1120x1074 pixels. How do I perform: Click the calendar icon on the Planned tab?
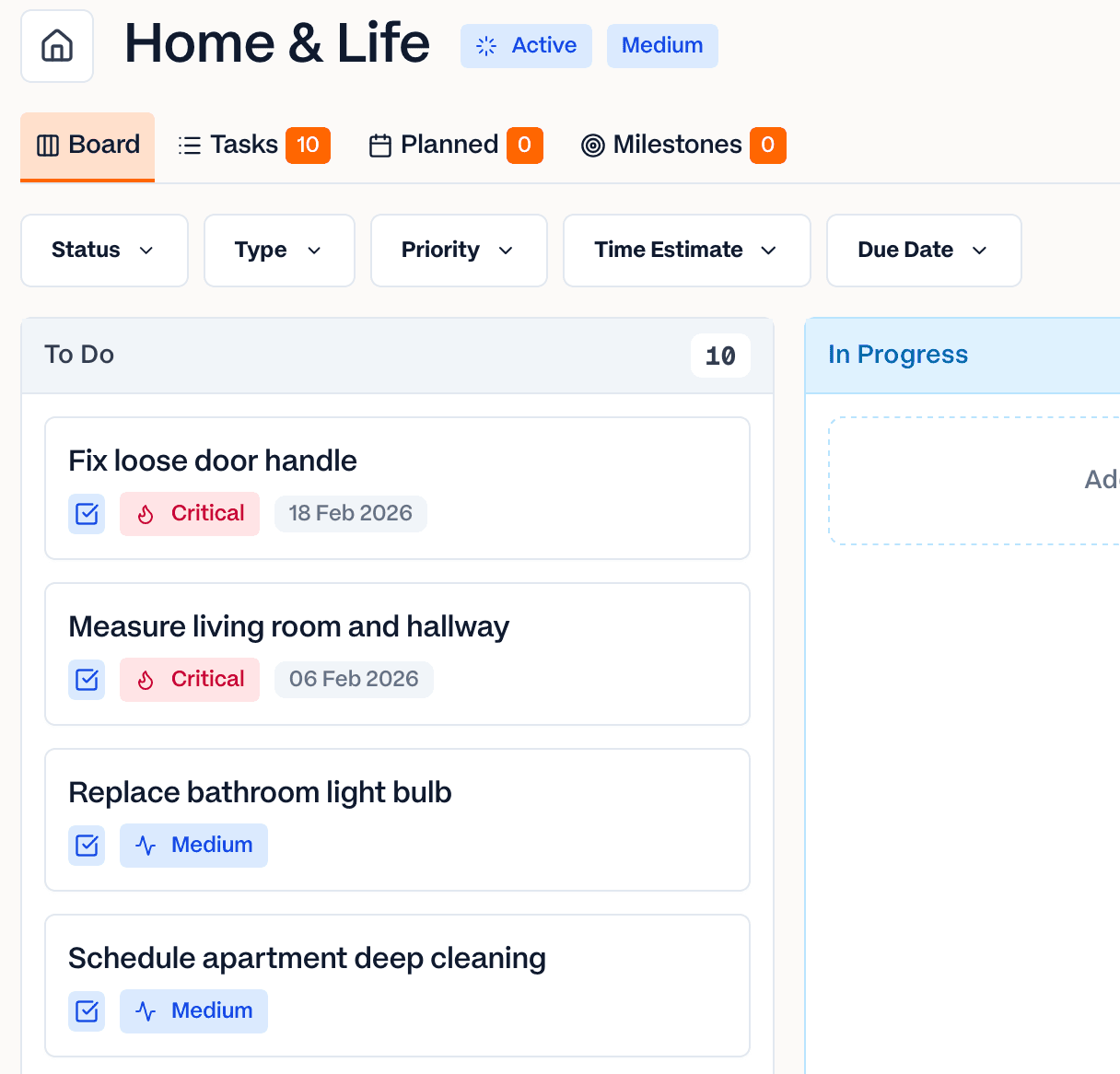(x=381, y=145)
